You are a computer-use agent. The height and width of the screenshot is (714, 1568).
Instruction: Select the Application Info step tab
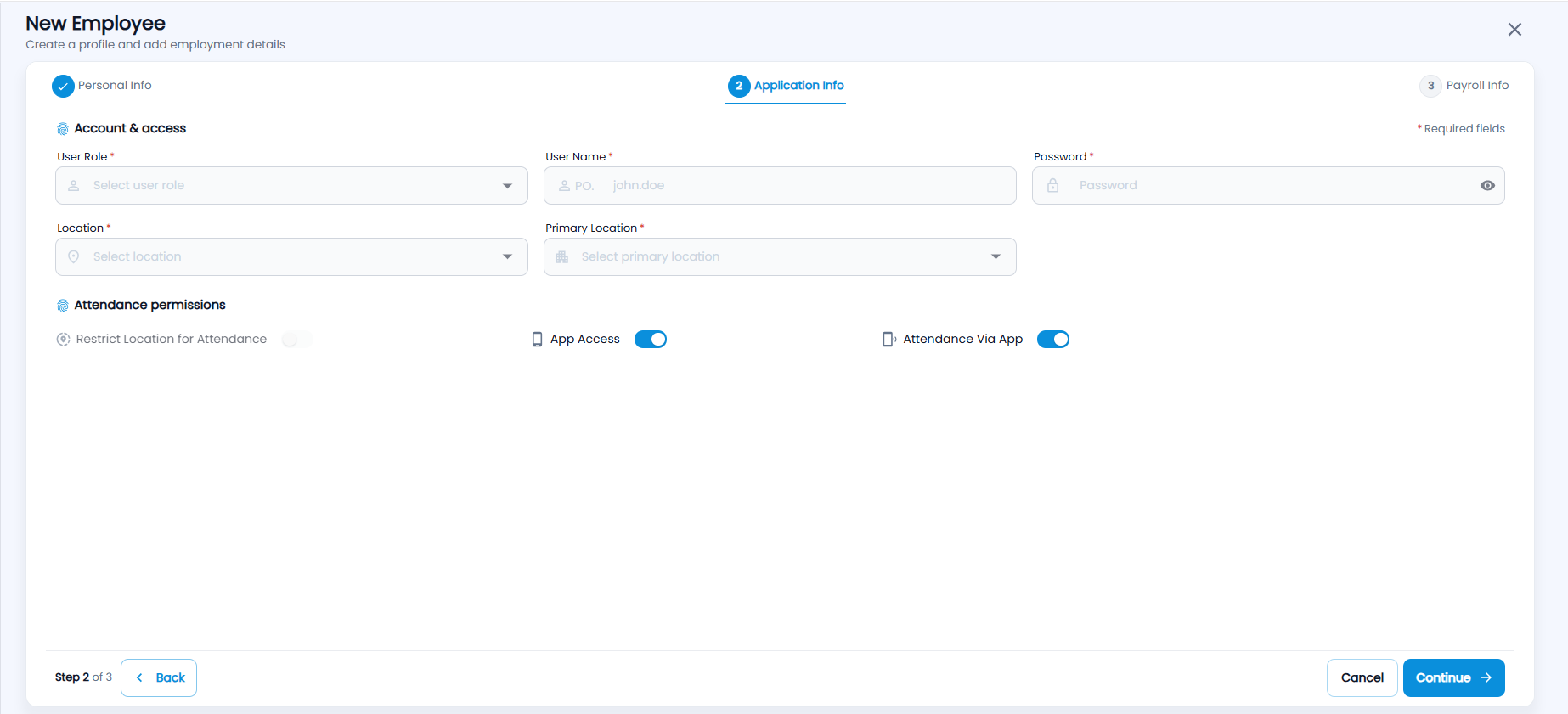tap(786, 86)
